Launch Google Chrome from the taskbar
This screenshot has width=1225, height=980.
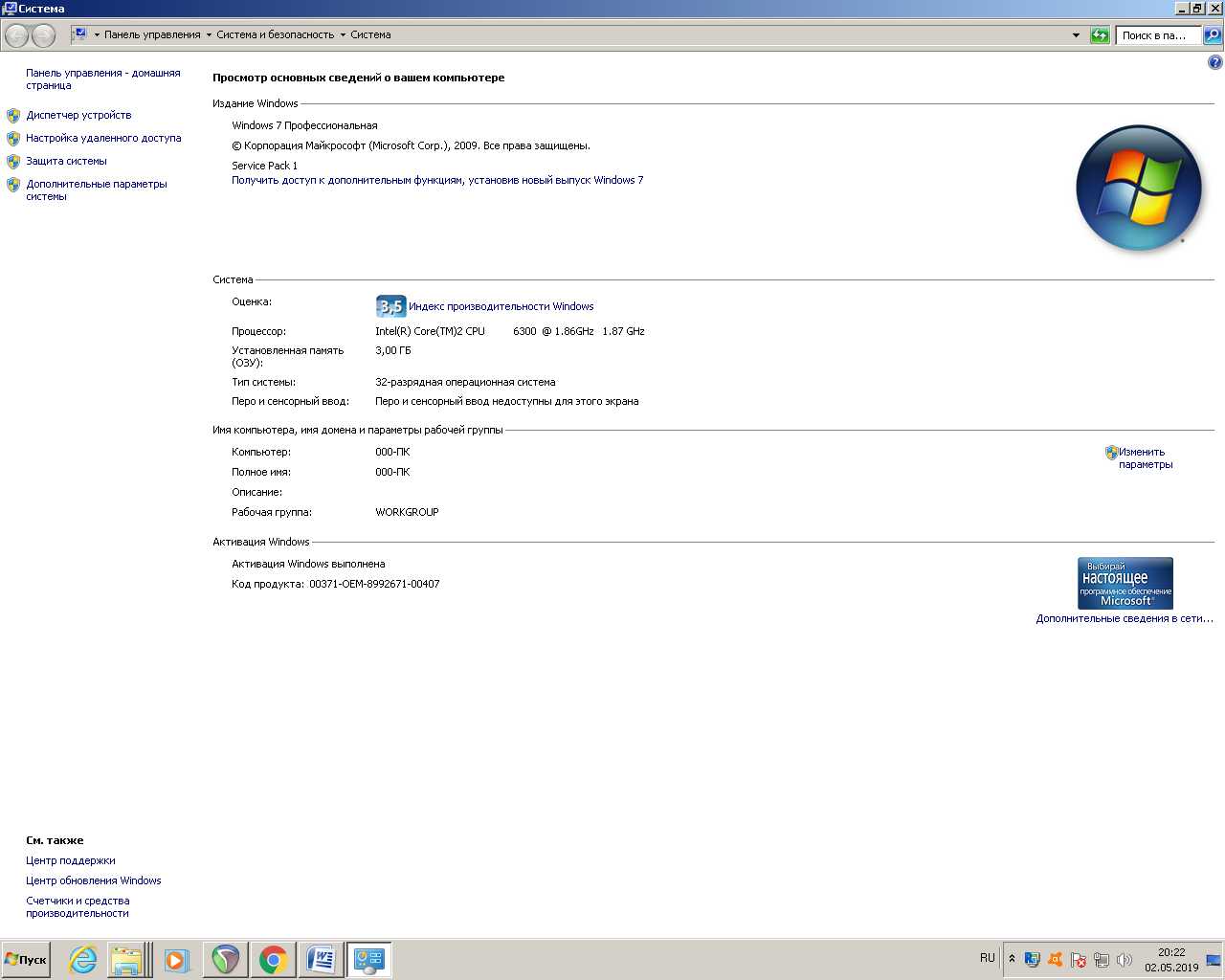click(274, 960)
